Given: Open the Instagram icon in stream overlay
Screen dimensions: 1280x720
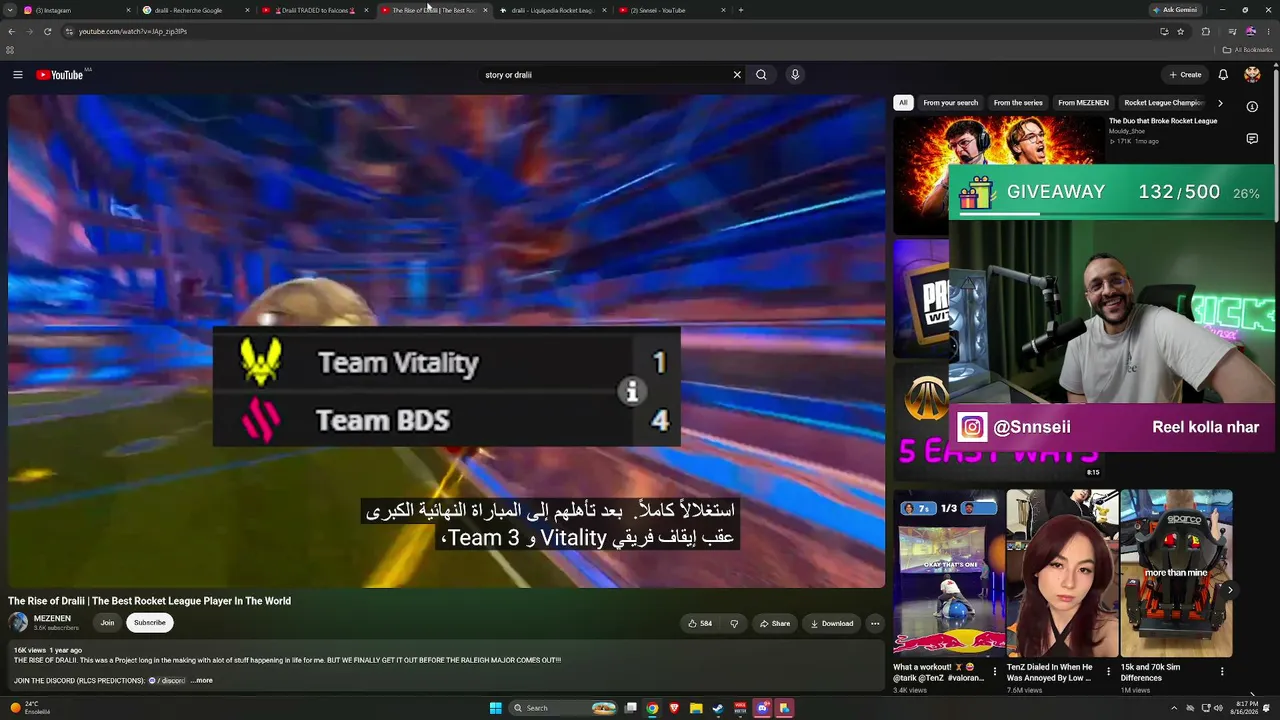Looking at the screenshot, I should pos(972,427).
